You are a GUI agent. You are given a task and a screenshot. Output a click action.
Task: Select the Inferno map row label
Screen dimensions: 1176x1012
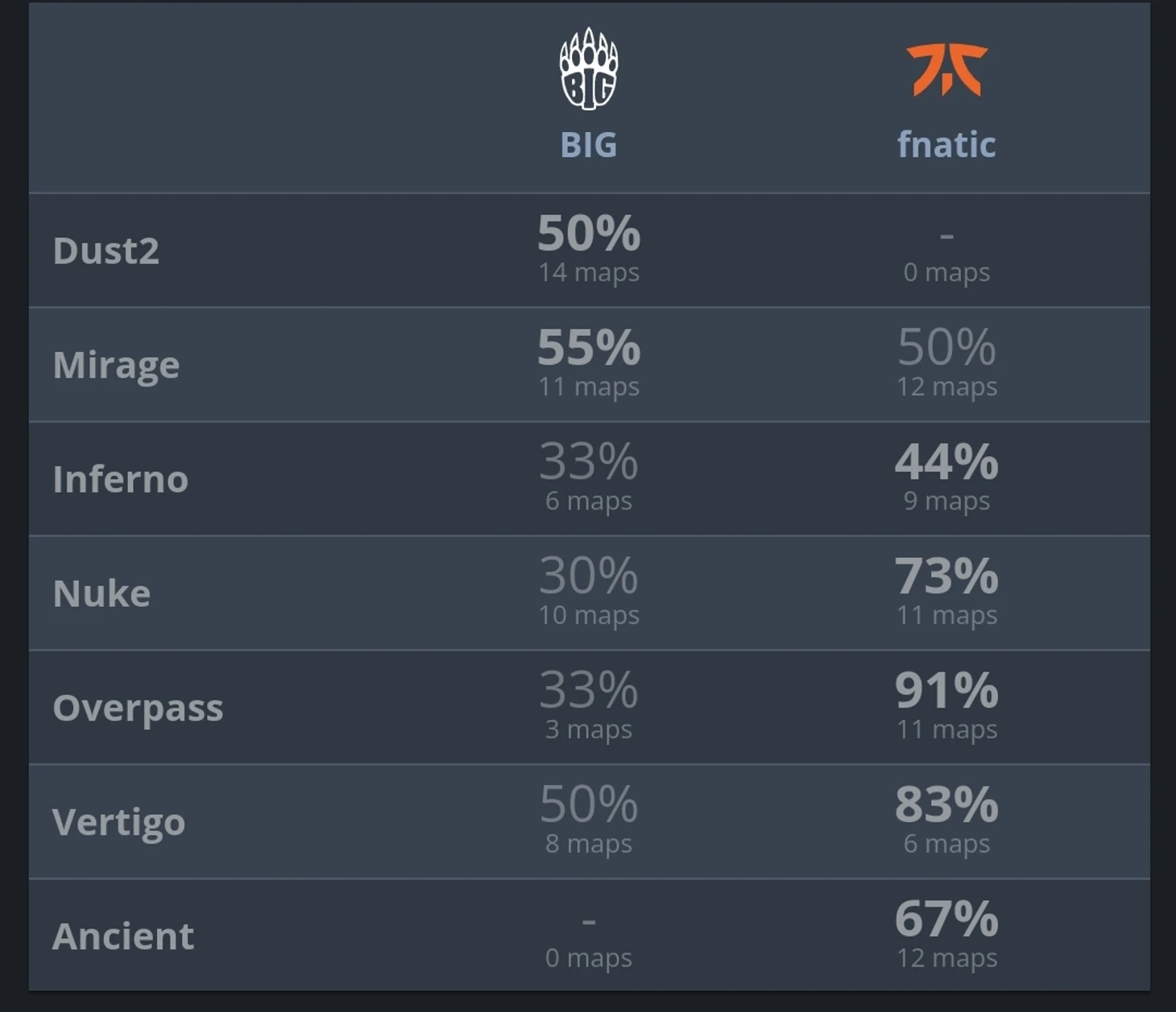click(x=120, y=479)
